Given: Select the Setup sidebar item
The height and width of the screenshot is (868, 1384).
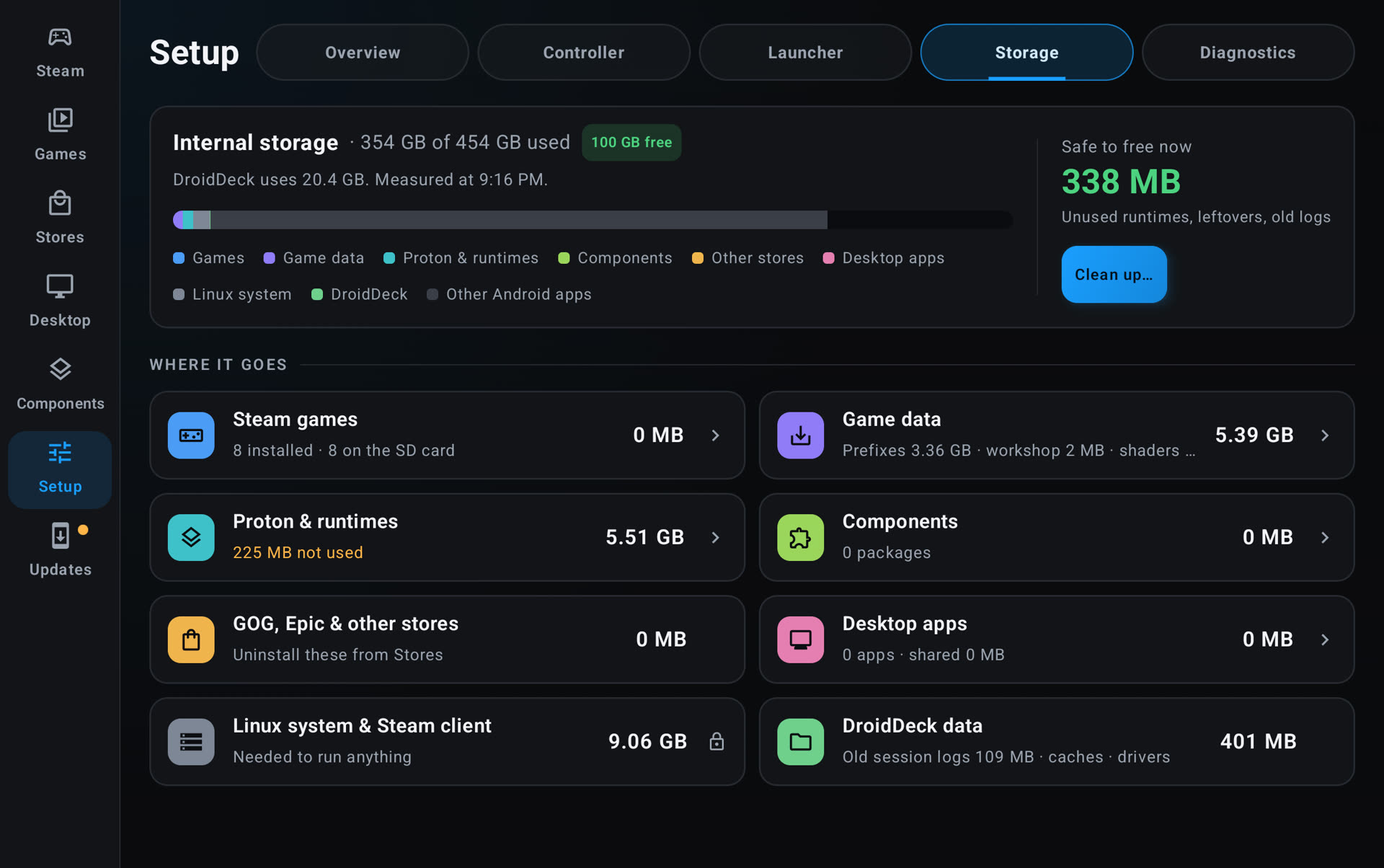Looking at the screenshot, I should coord(60,469).
